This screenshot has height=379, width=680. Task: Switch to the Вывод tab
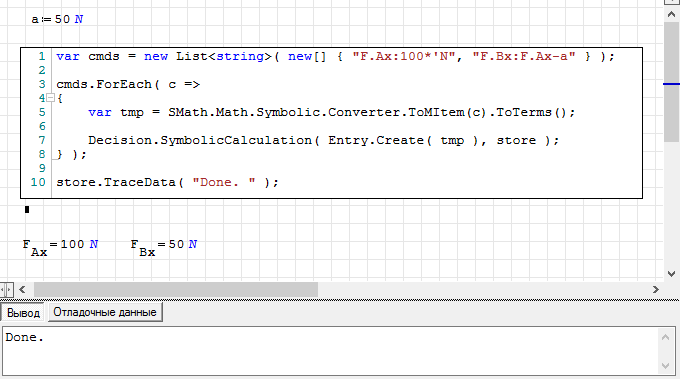point(23,312)
